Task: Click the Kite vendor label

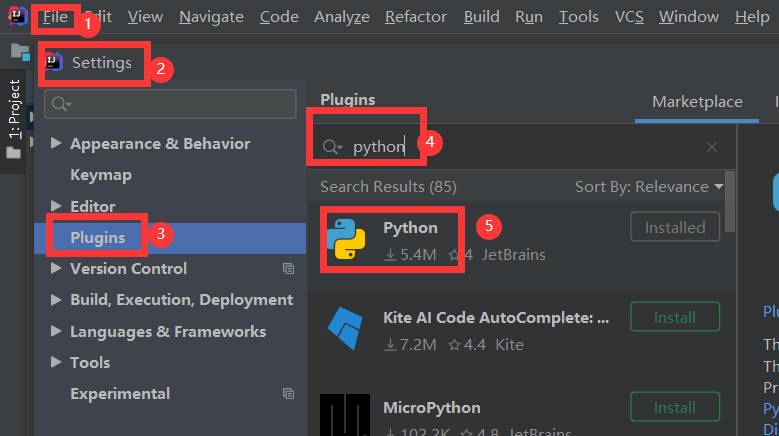Action: click(509, 345)
